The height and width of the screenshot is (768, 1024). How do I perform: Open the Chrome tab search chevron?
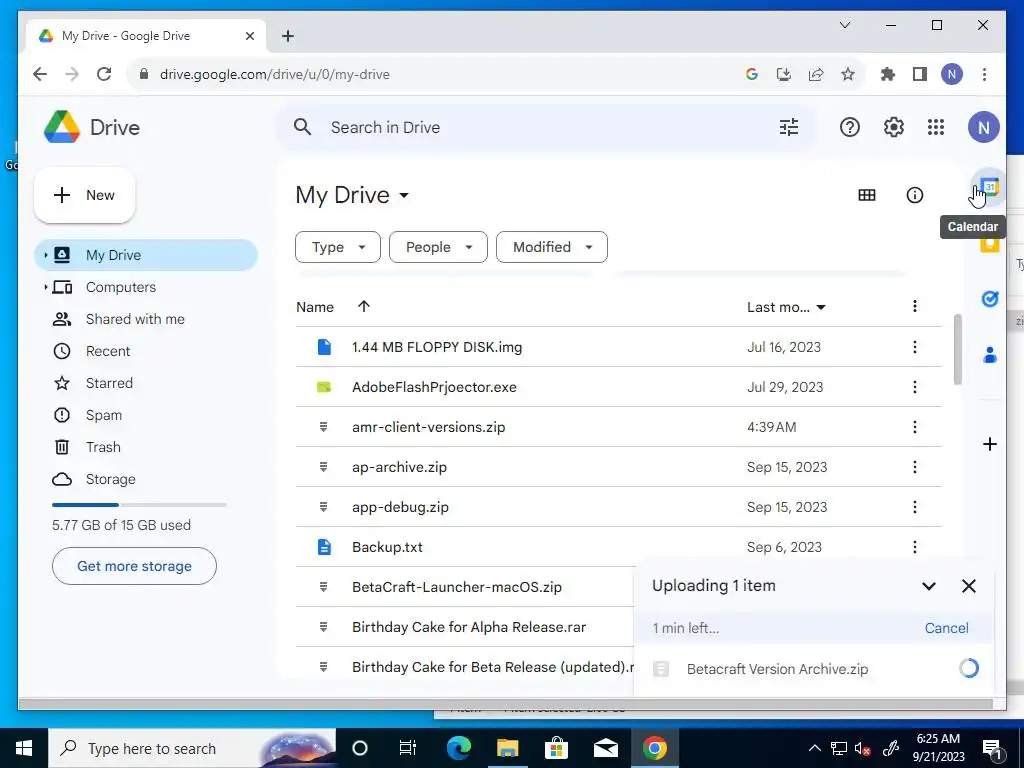(844, 25)
